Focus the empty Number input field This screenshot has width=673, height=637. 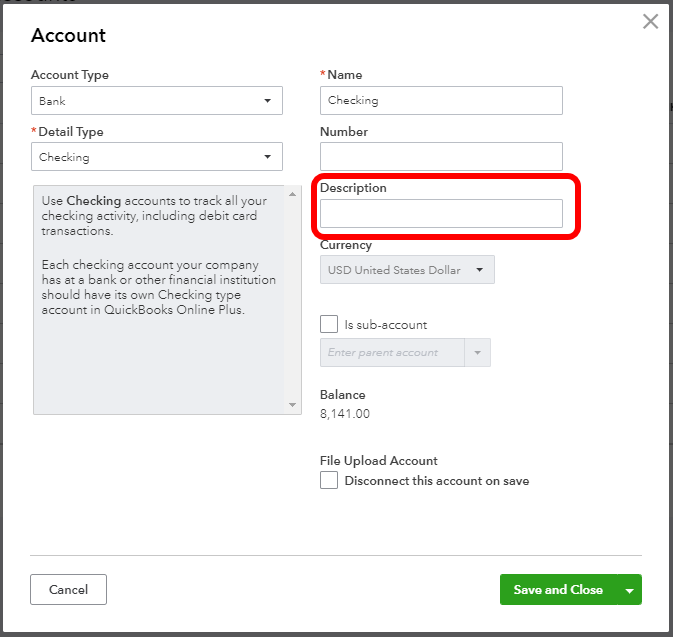click(441, 156)
